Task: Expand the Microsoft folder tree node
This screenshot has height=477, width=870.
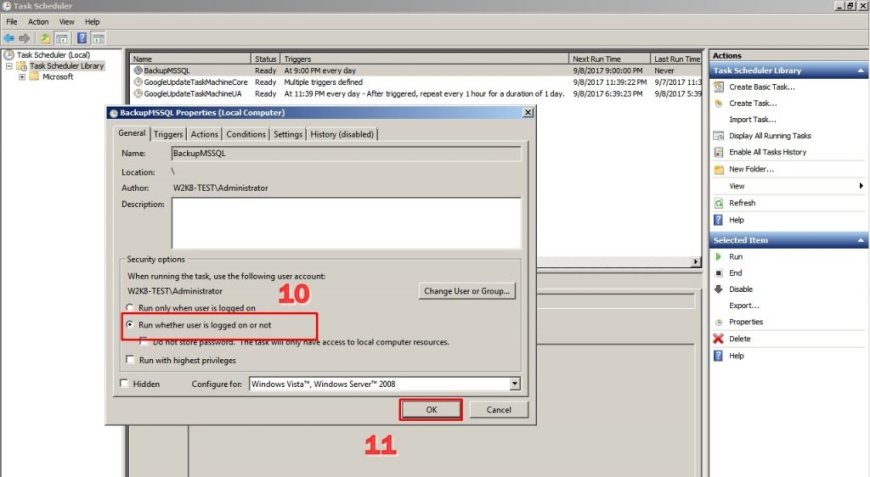Action: 22,77
